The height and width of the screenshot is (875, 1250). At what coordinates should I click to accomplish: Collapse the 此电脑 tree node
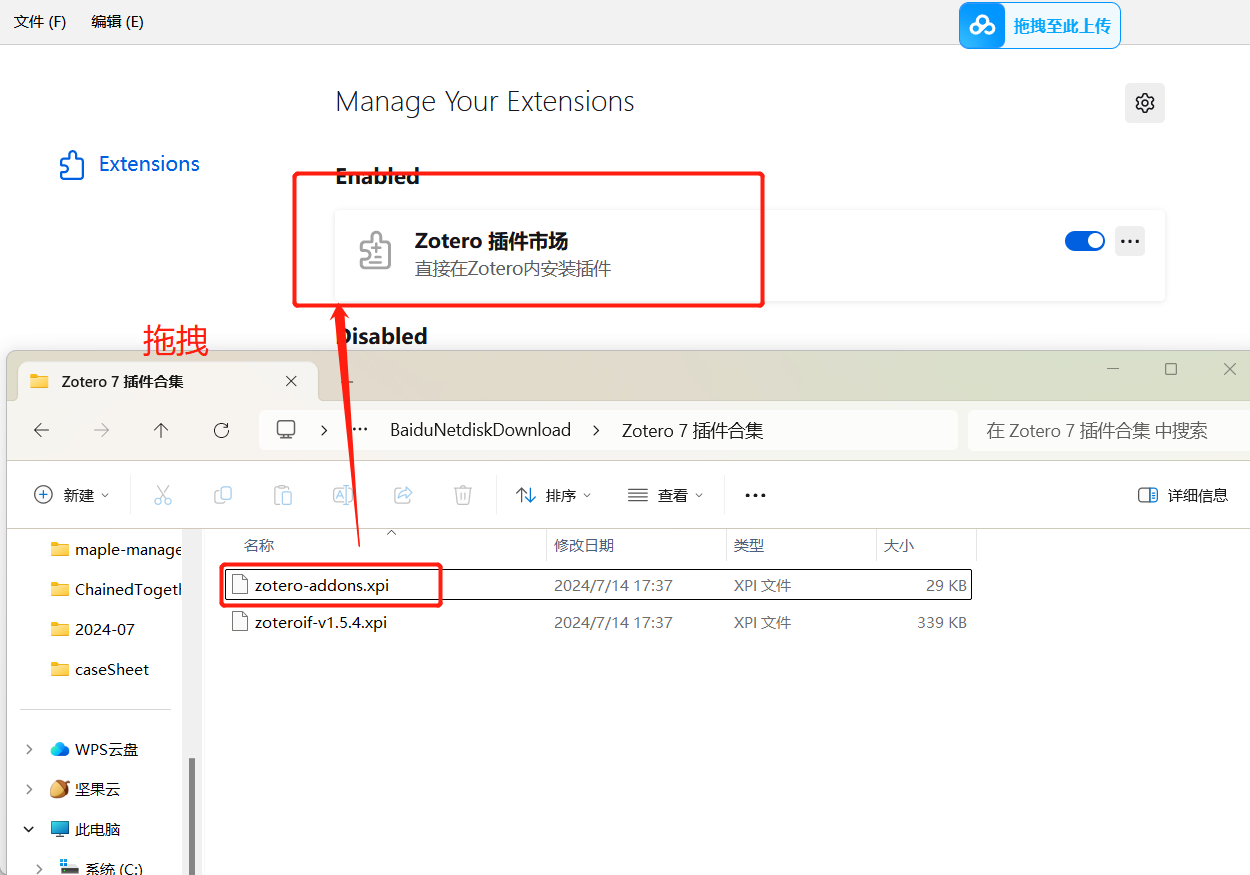pyautogui.click(x=29, y=829)
